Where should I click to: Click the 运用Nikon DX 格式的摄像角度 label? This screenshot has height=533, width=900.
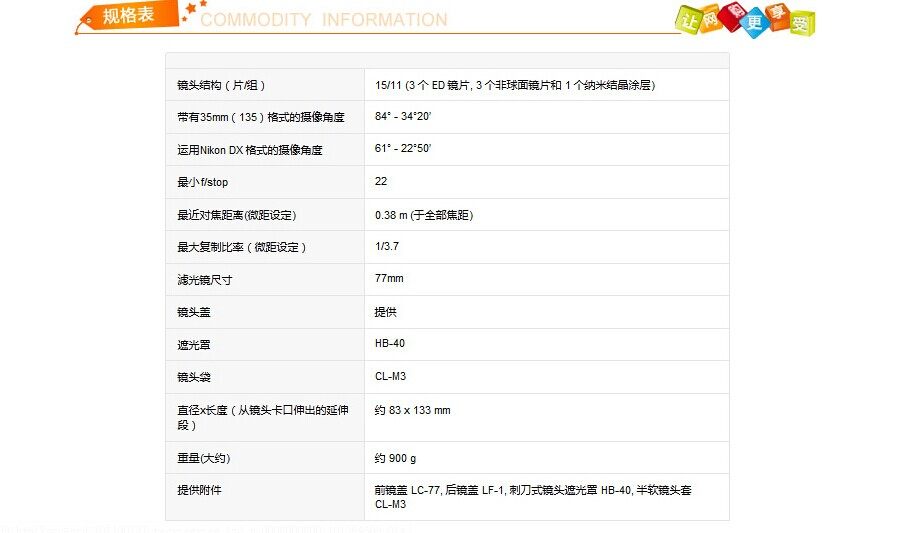click(250, 150)
